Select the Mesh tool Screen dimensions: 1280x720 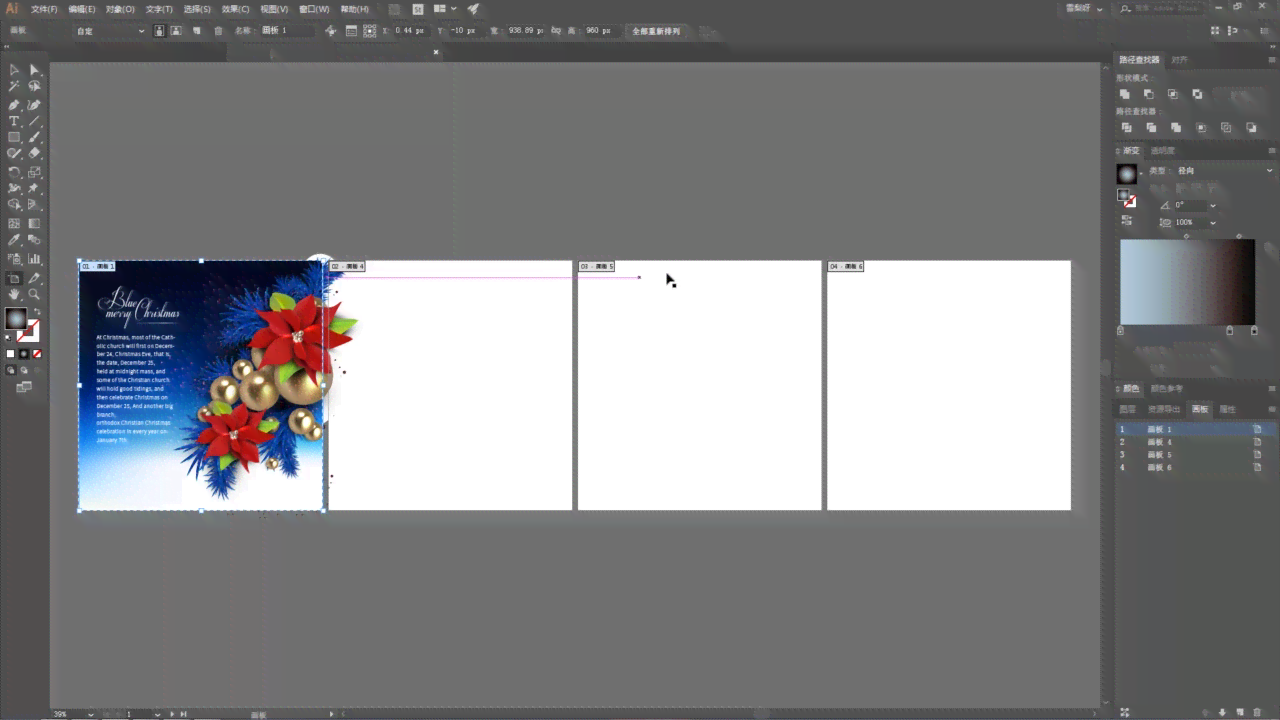point(14,223)
